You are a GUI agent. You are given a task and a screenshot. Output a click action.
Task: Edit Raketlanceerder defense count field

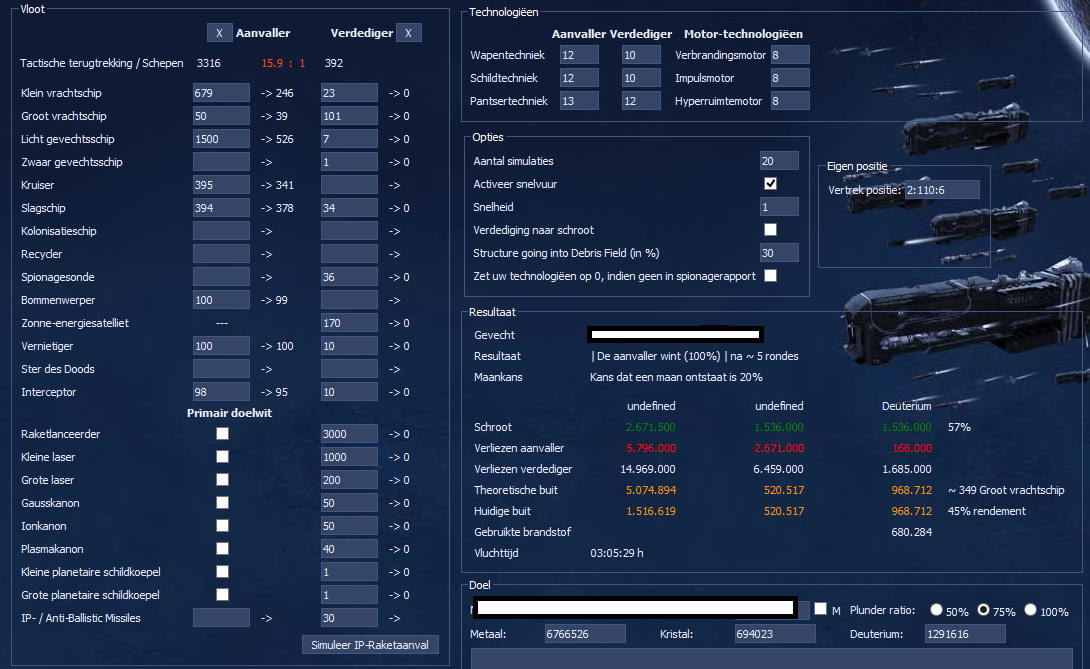click(x=349, y=433)
